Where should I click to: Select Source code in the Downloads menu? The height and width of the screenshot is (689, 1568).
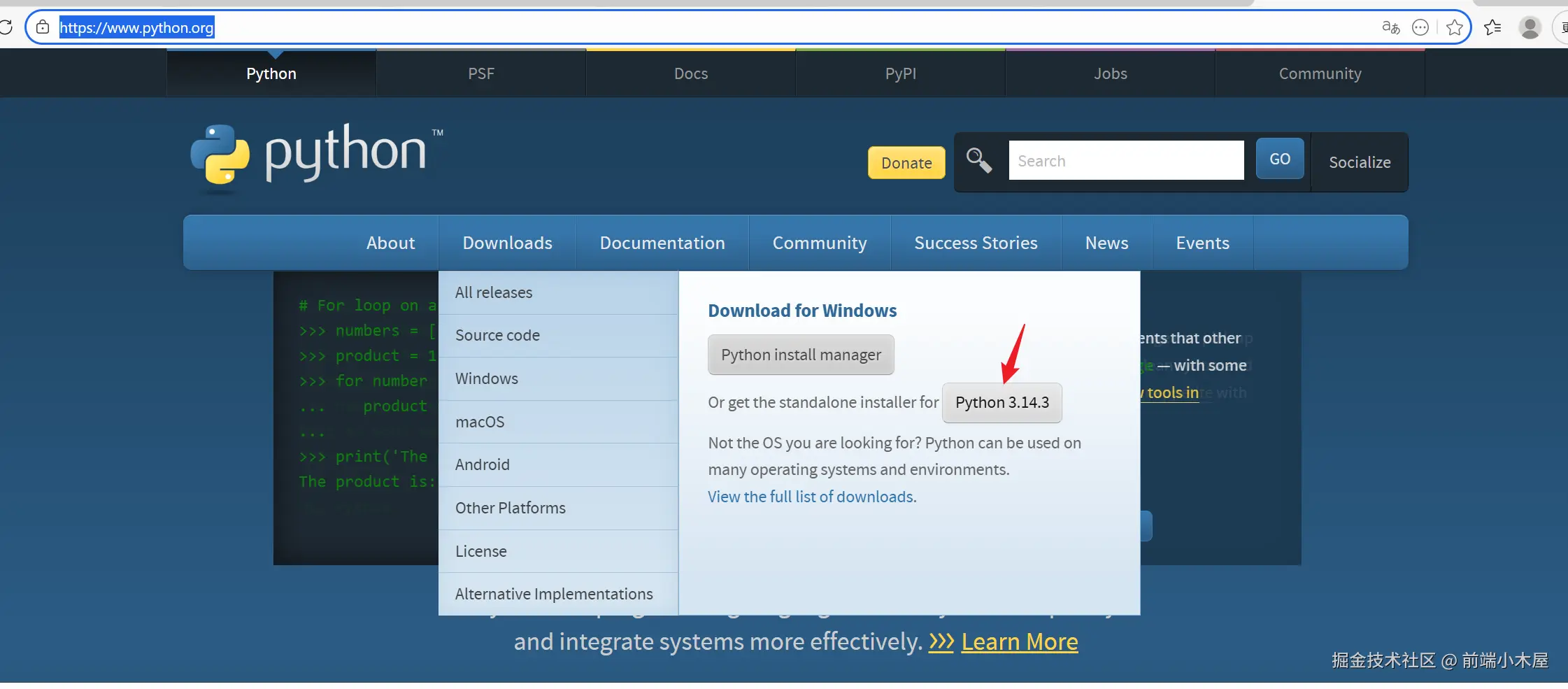[x=558, y=336]
